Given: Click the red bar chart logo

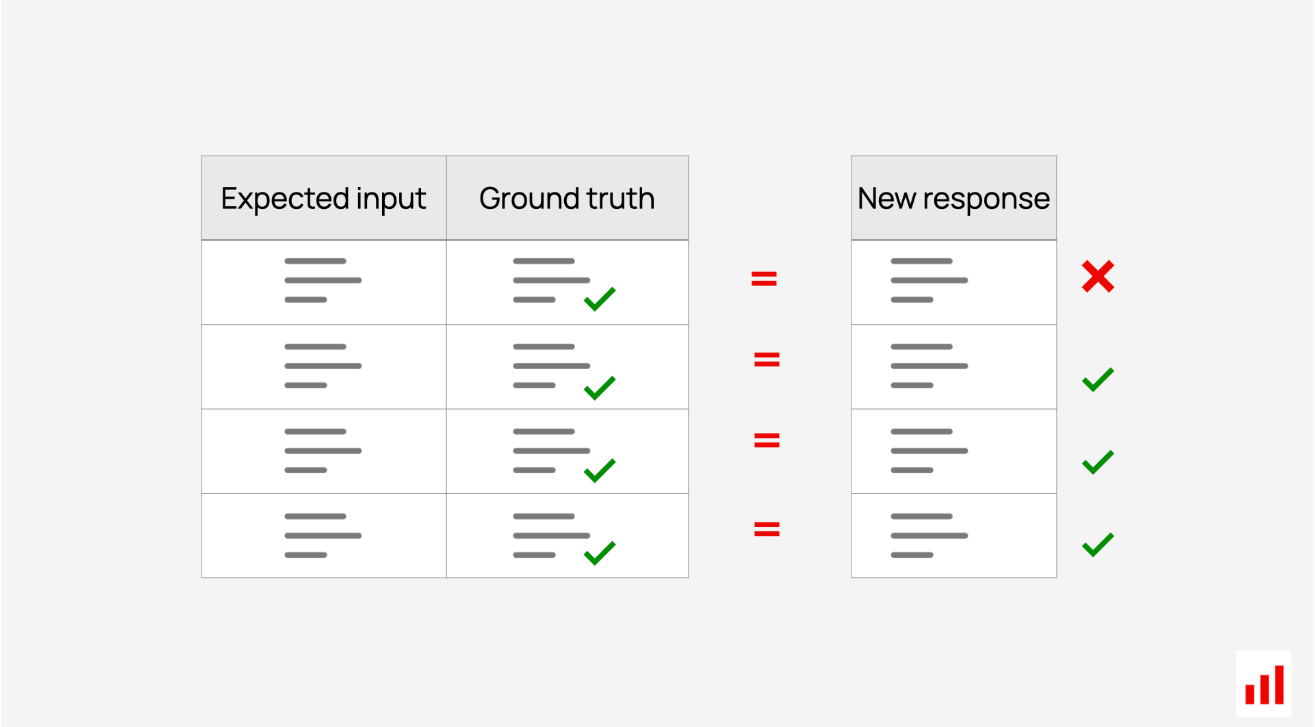Looking at the screenshot, I should pos(1264,684).
